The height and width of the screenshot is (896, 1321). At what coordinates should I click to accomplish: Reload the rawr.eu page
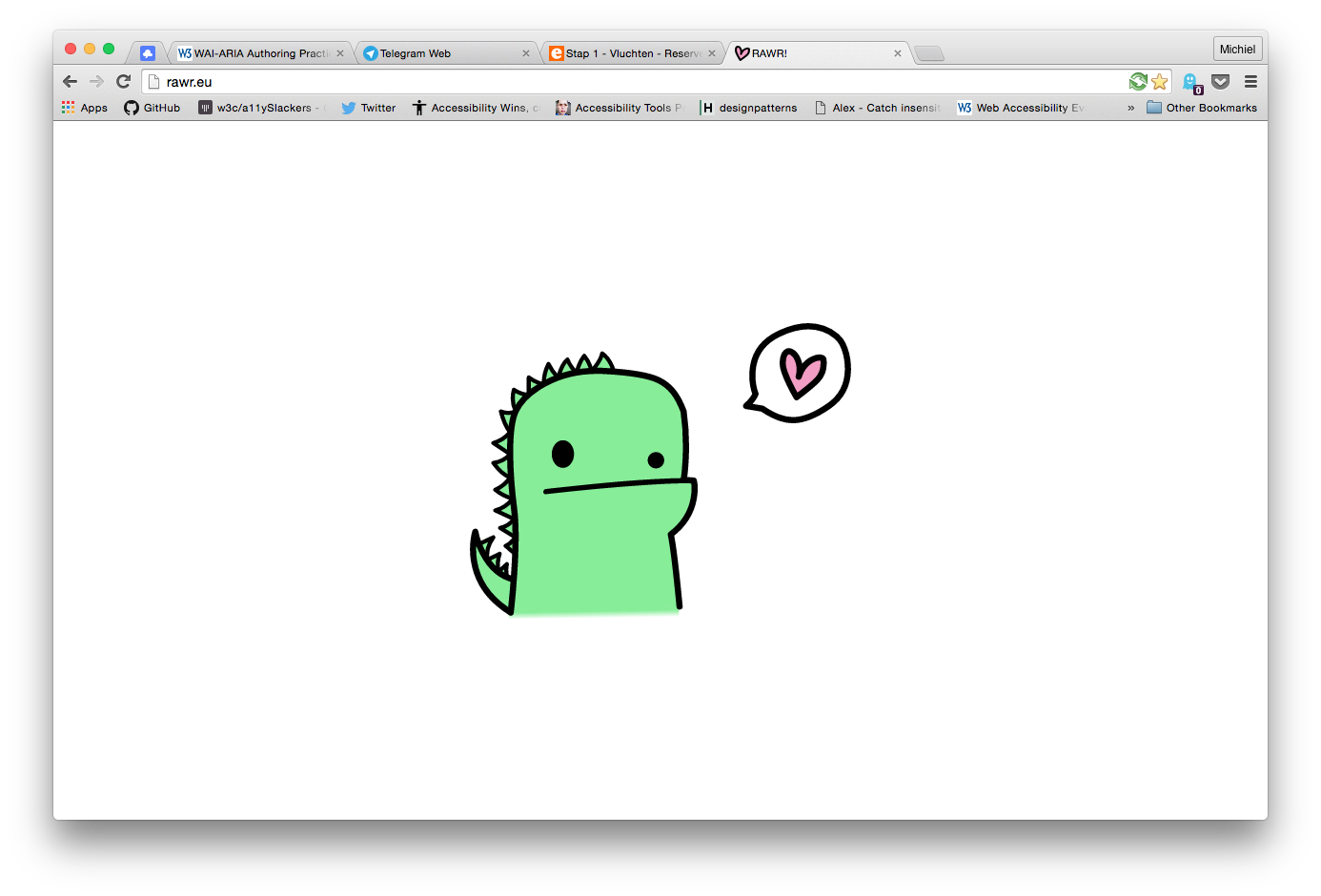(x=123, y=82)
